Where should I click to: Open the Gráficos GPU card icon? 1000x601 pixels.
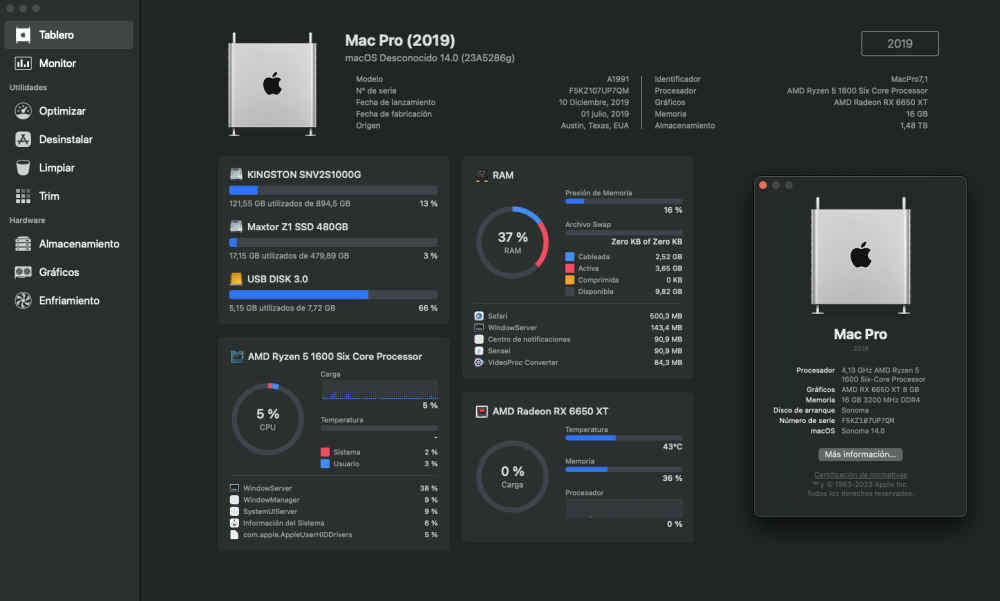23,272
